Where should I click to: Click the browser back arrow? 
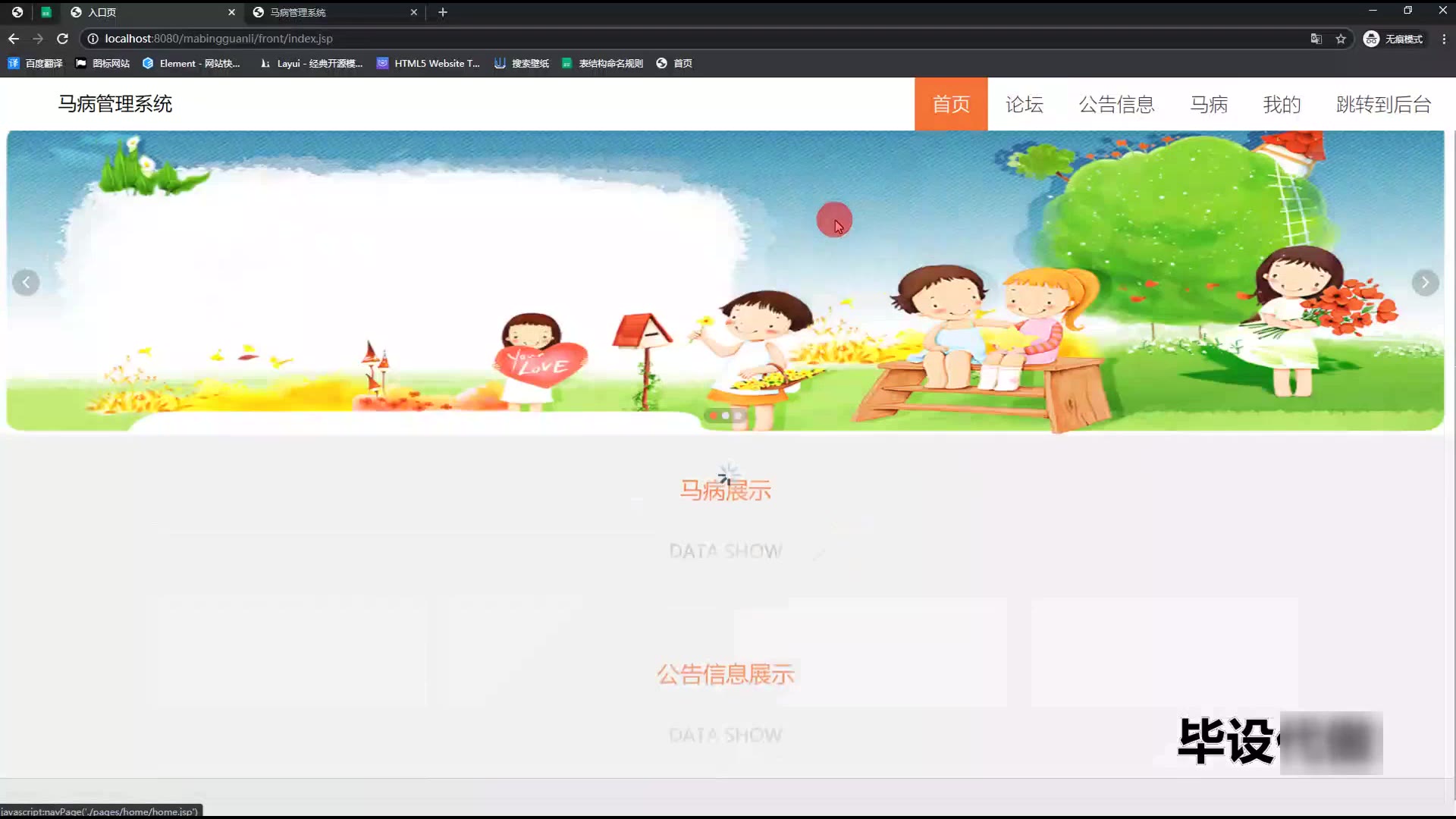click(x=14, y=39)
